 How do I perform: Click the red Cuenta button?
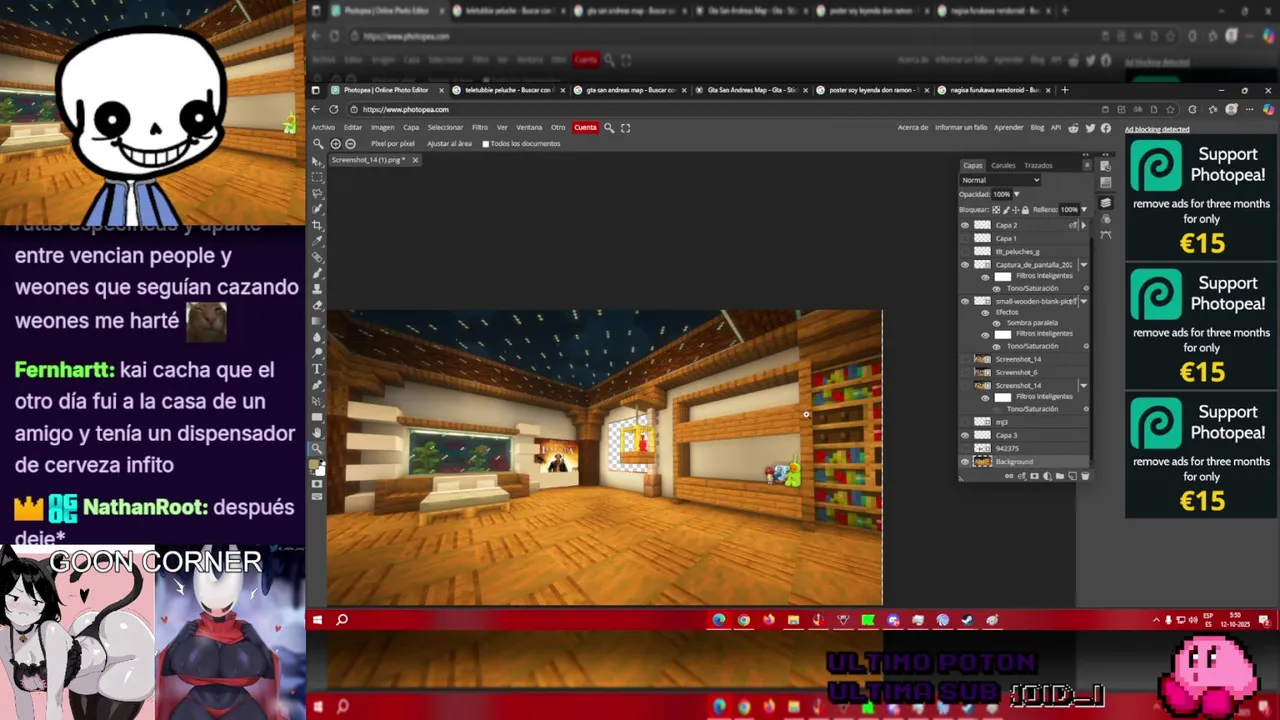585,128
